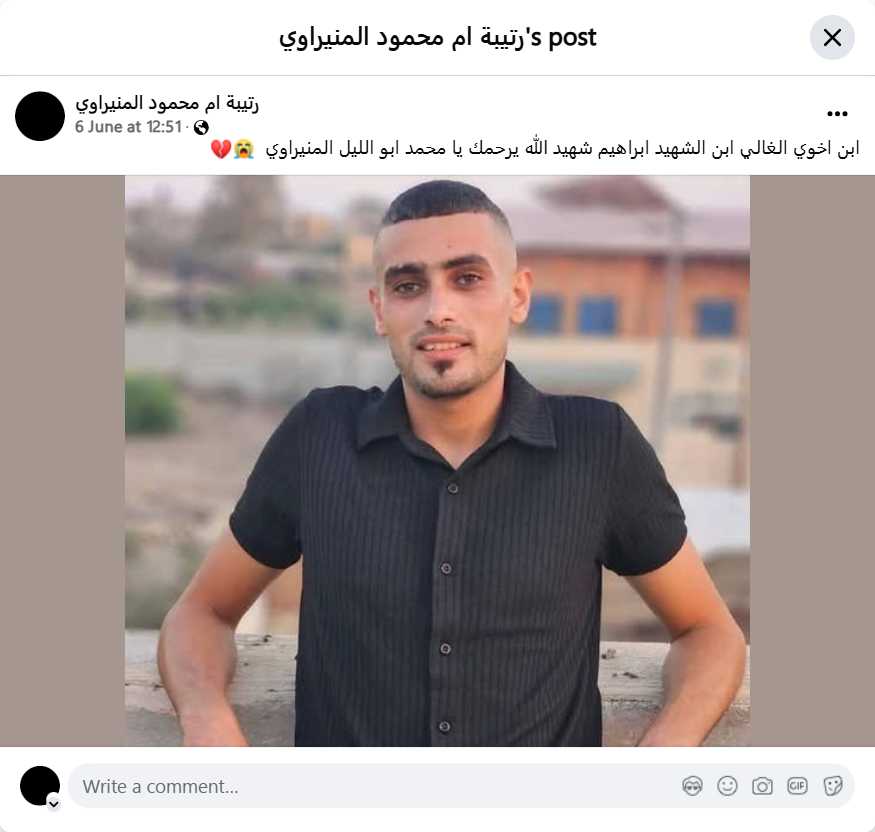Click the globe public audience icon
The height and width of the screenshot is (832, 875).
click(x=201, y=128)
